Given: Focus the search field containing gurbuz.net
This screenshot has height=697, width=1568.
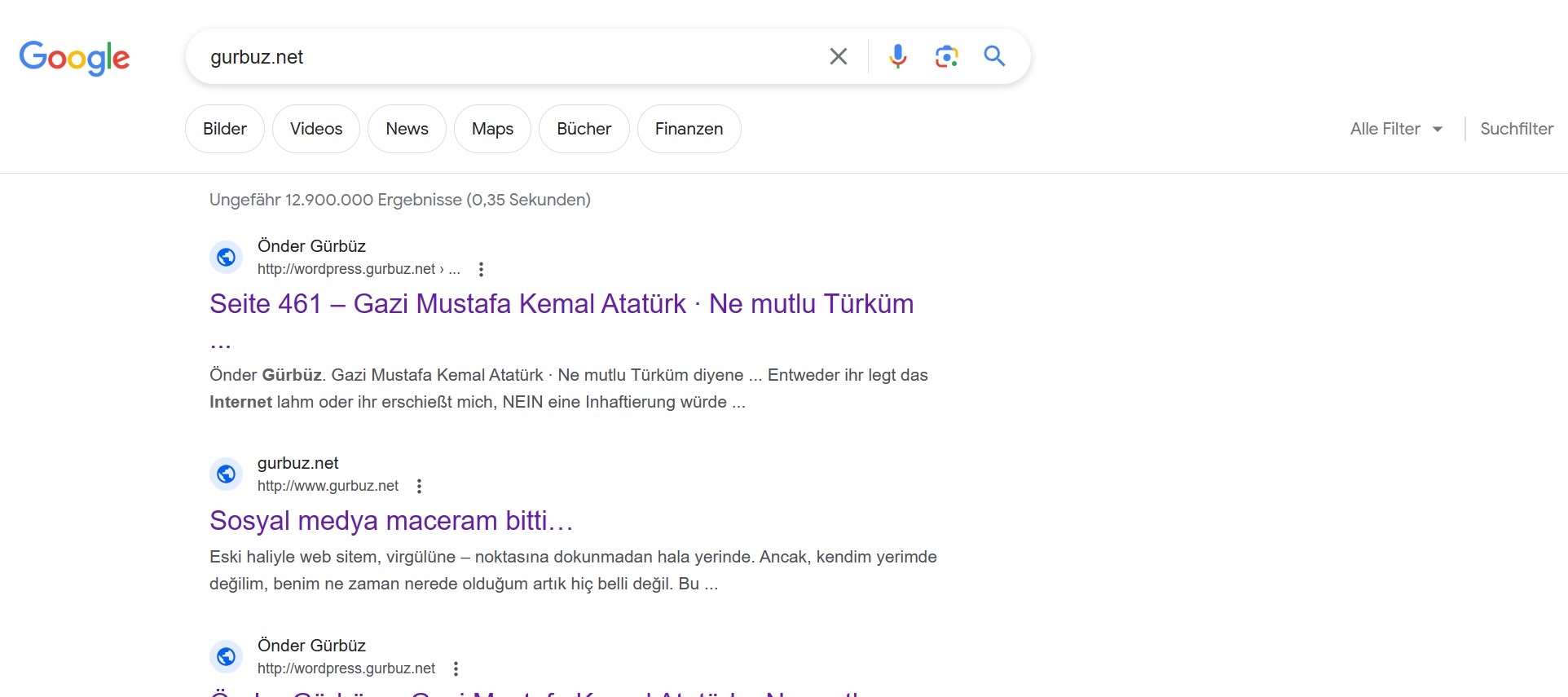Looking at the screenshot, I should (x=513, y=57).
